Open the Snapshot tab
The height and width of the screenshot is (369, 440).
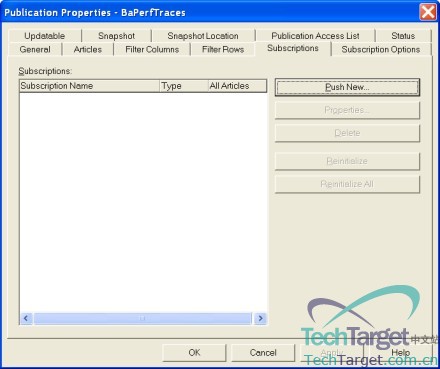(x=116, y=36)
